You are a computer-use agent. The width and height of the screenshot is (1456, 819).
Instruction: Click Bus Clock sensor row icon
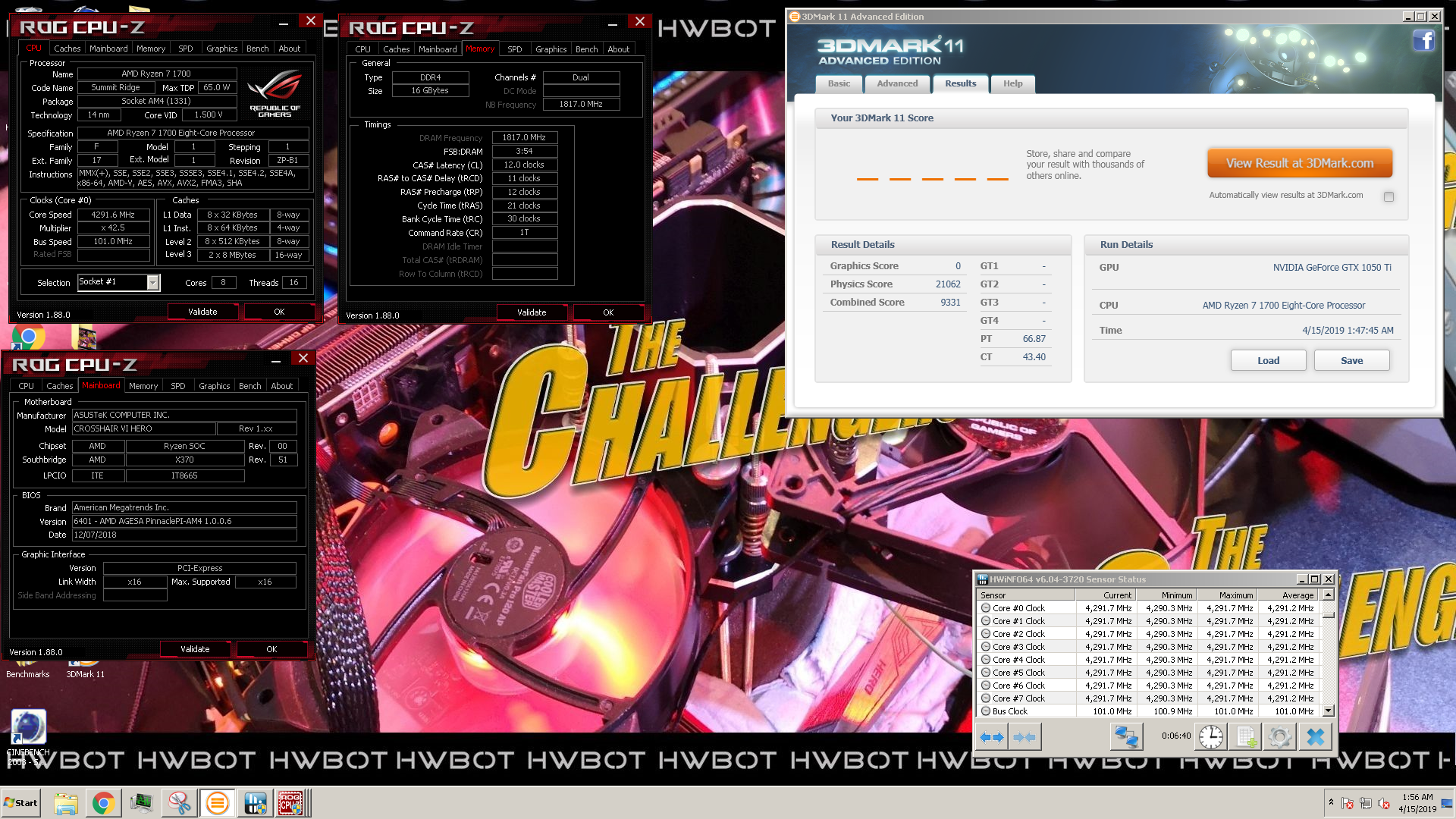tap(986, 711)
